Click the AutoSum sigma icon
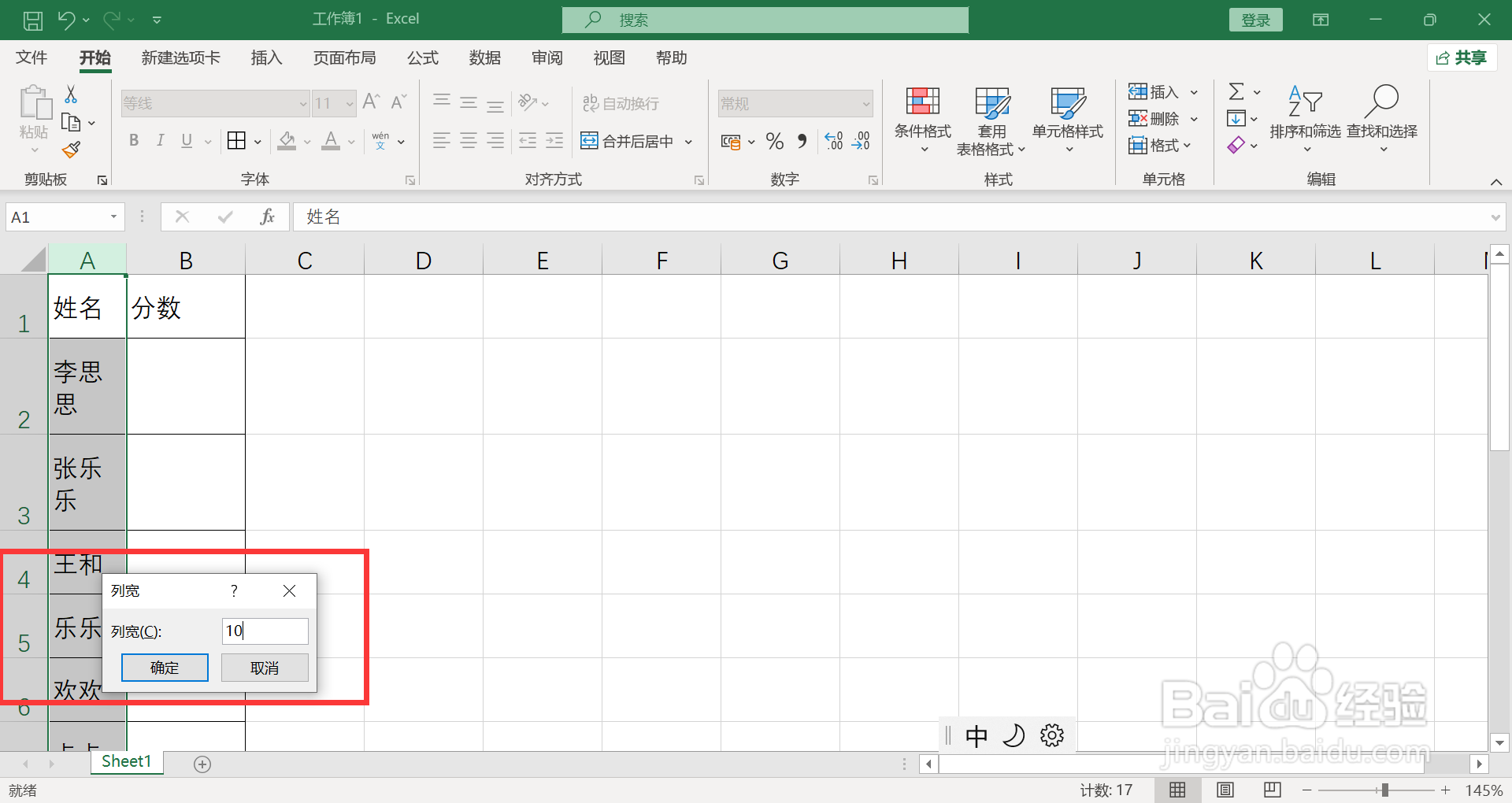This screenshot has height=803, width=1512. click(x=1236, y=92)
